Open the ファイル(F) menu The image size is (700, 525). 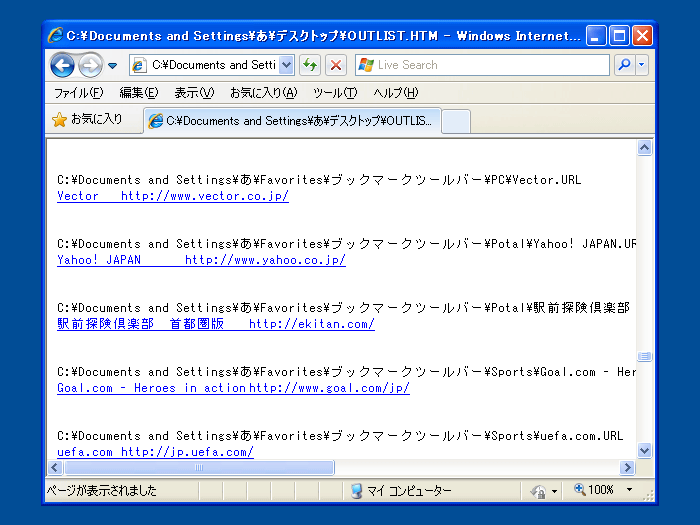[x=78, y=93]
